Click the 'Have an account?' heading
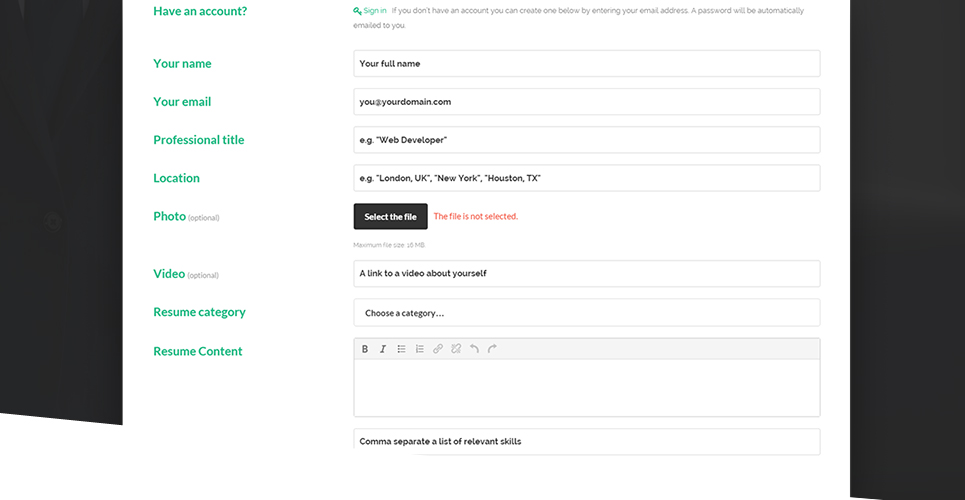The width and height of the screenshot is (965, 500). 200,11
